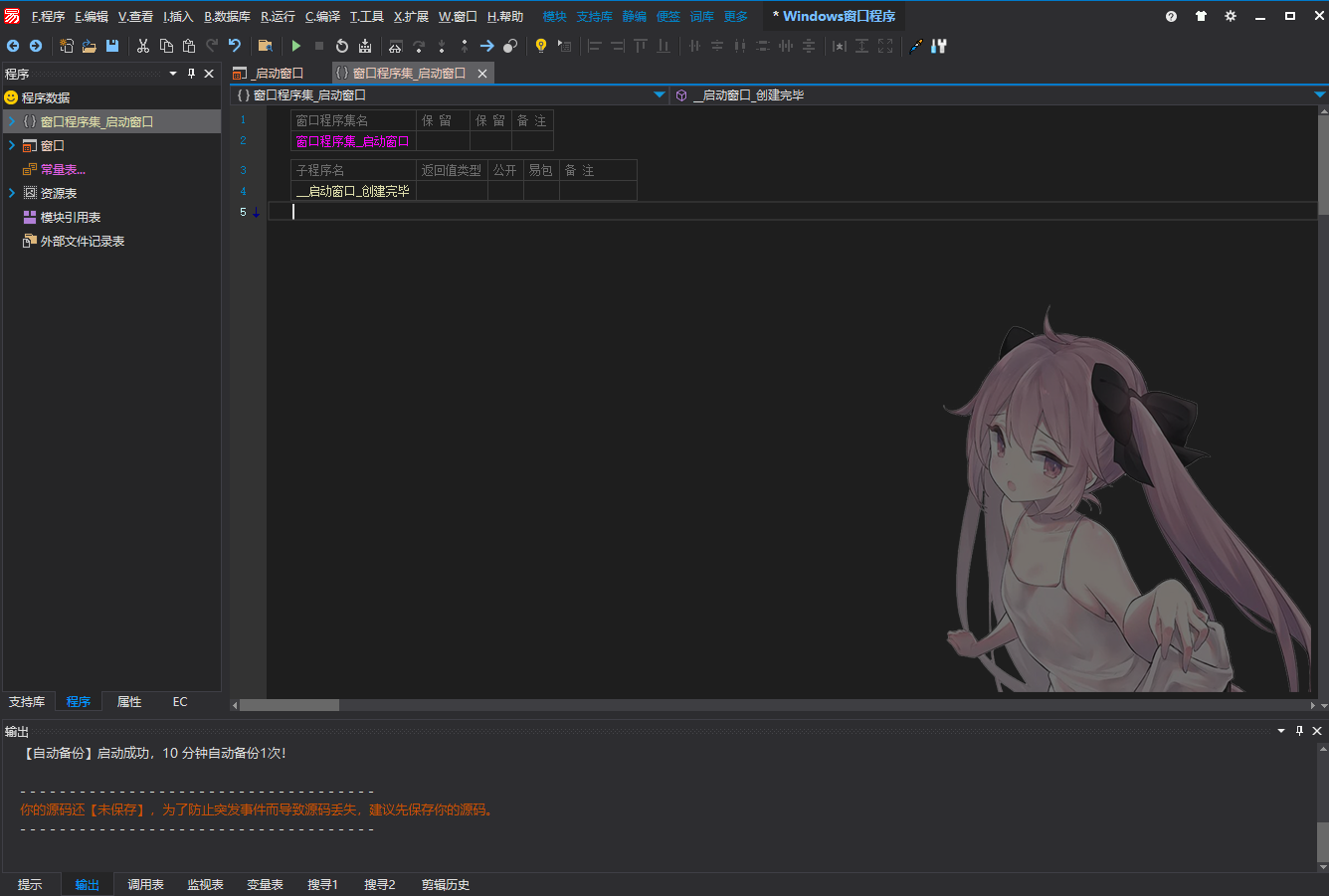1329x896 pixels.
Task: Click the help question mark icon
Action: (1172, 16)
